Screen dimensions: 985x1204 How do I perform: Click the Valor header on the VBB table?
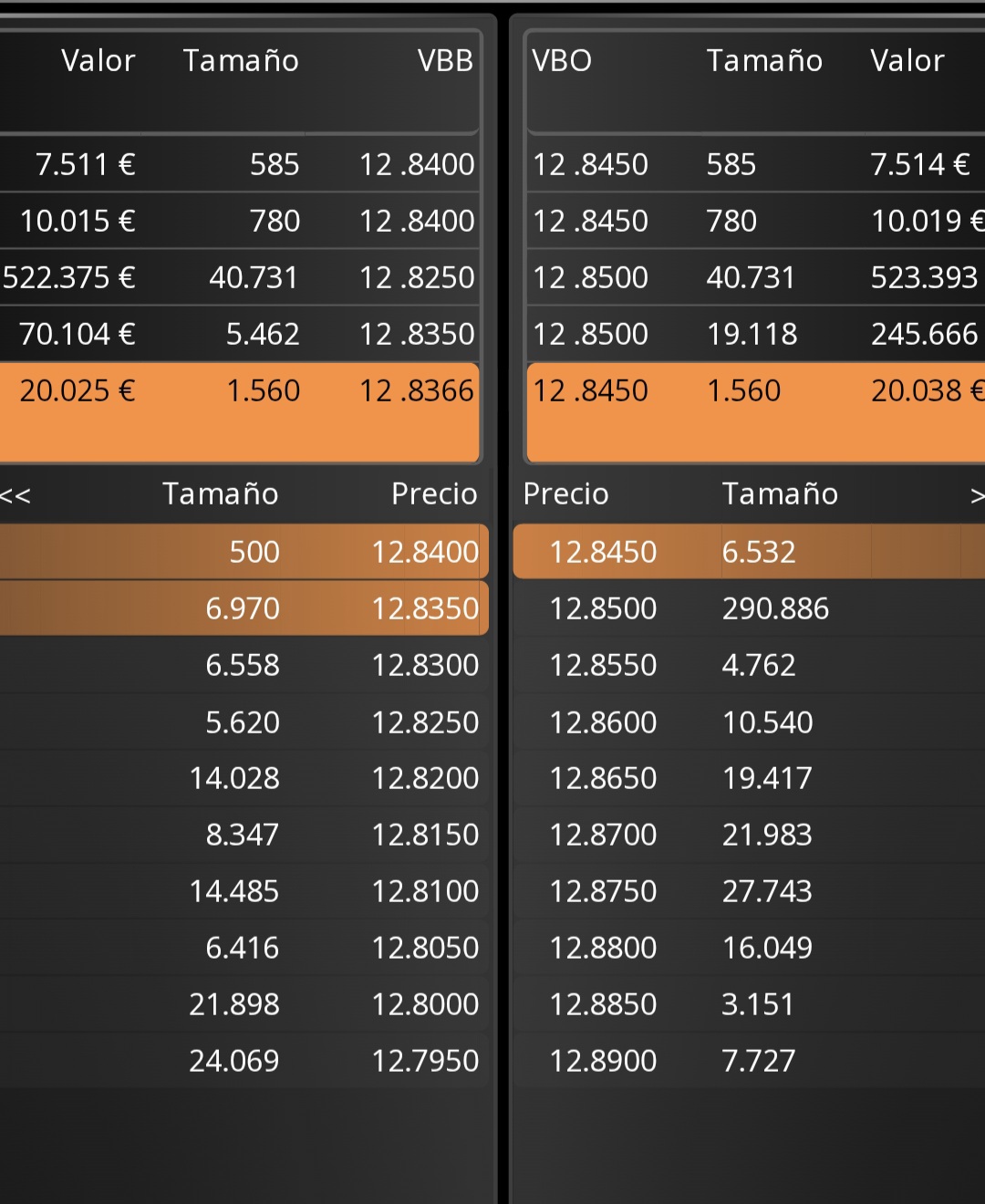click(x=98, y=60)
